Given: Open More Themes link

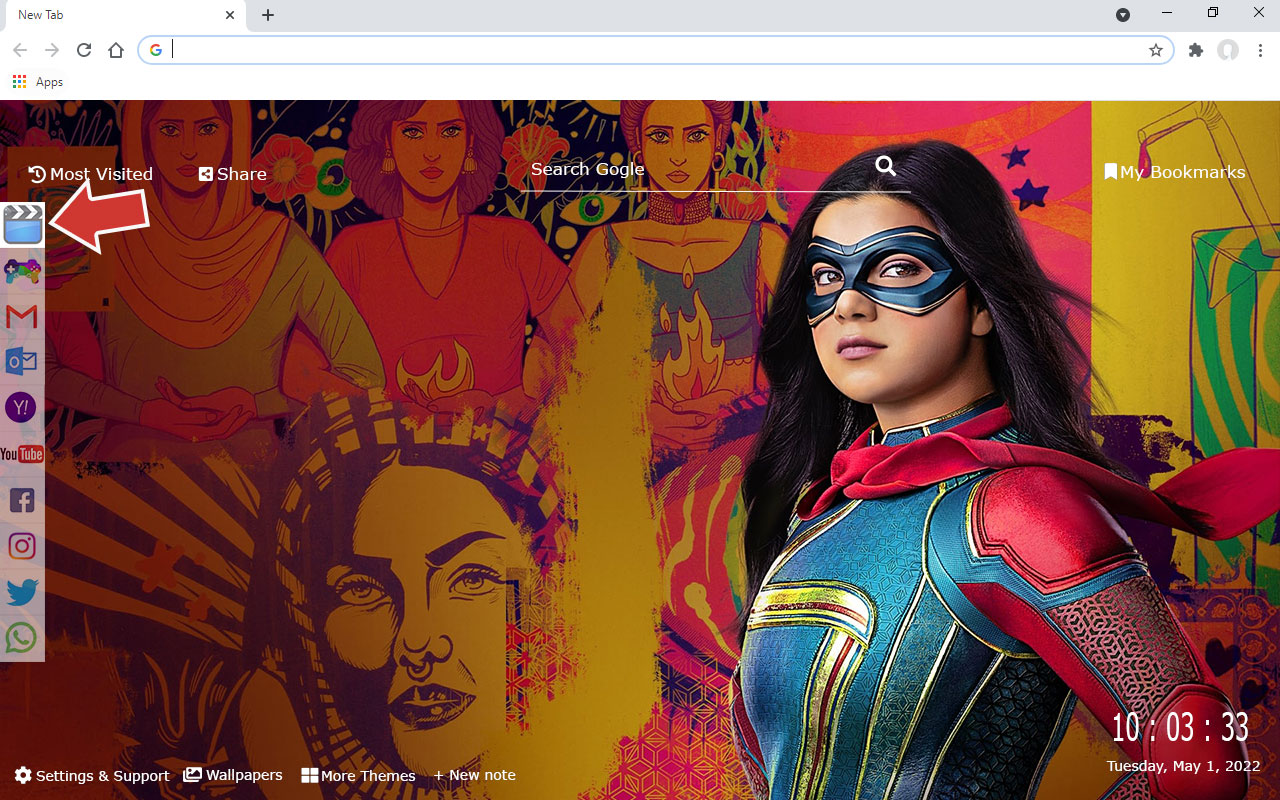Looking at the screenshot, I should pyautogui.click(x=359, y=776).
